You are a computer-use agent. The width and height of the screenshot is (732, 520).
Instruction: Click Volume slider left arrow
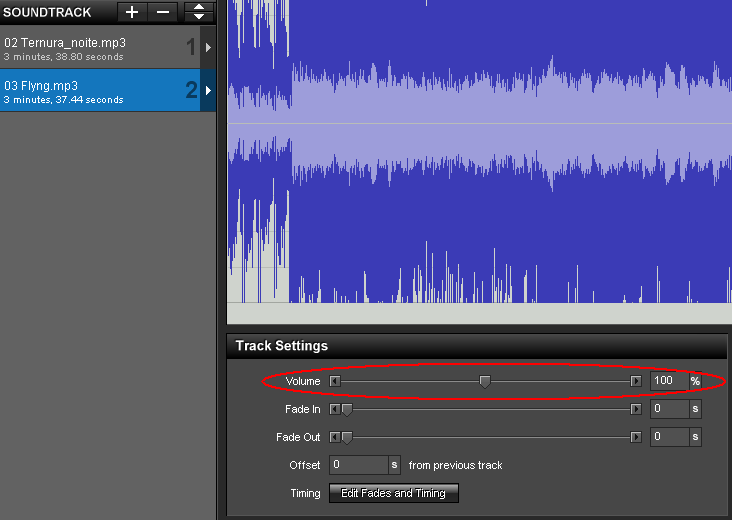335,381
